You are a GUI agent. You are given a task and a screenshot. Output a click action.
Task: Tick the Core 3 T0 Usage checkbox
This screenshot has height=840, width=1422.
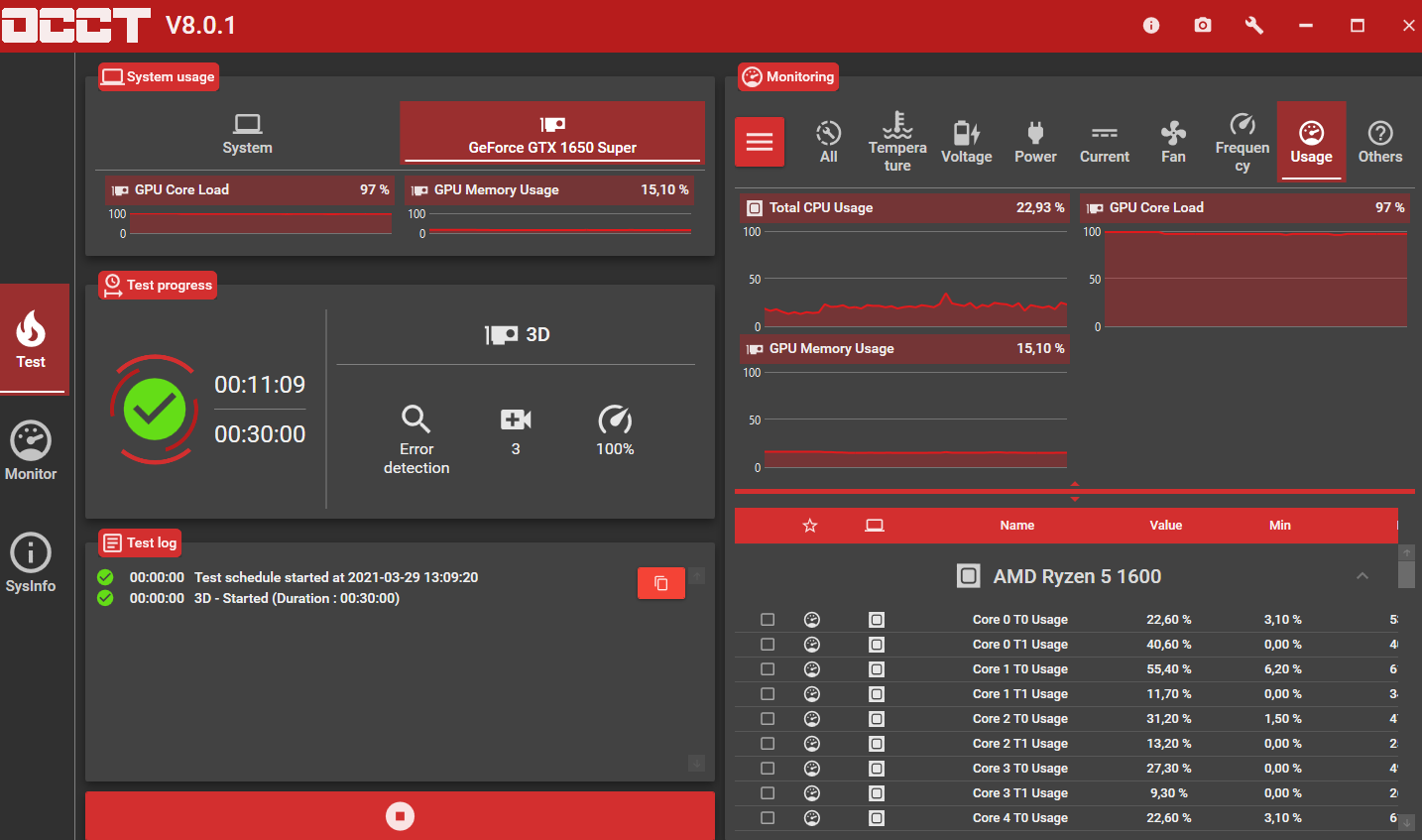(768, 769)
